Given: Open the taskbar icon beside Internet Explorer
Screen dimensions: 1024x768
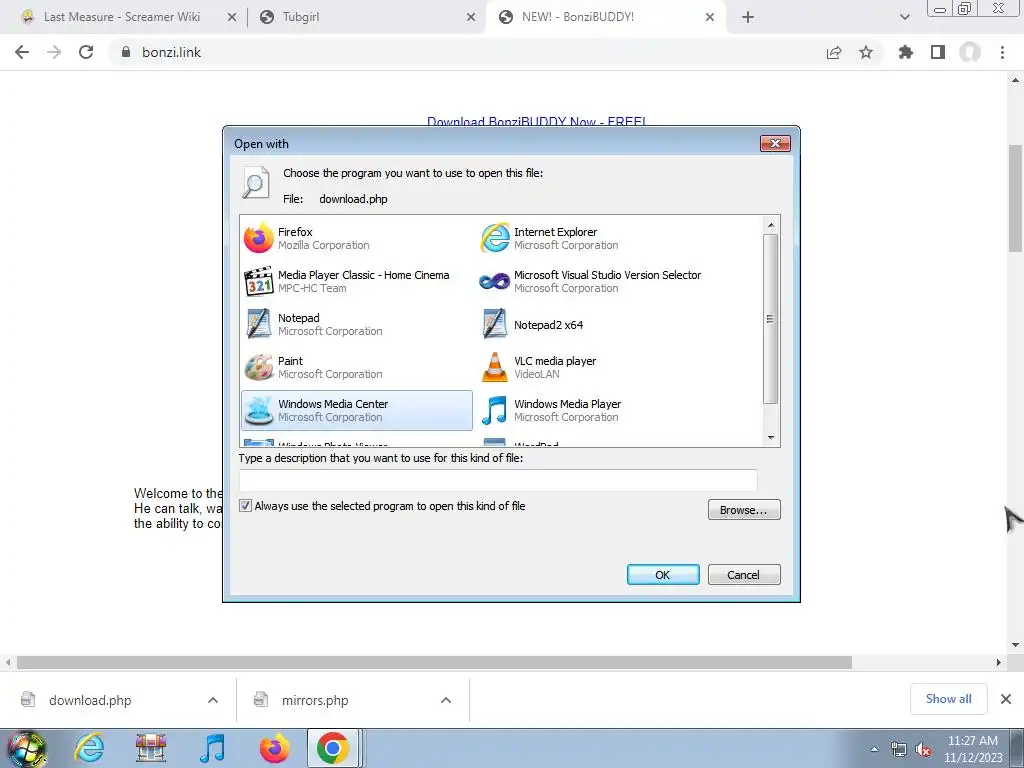Looking at the screenshot, I should coord(151,748).
